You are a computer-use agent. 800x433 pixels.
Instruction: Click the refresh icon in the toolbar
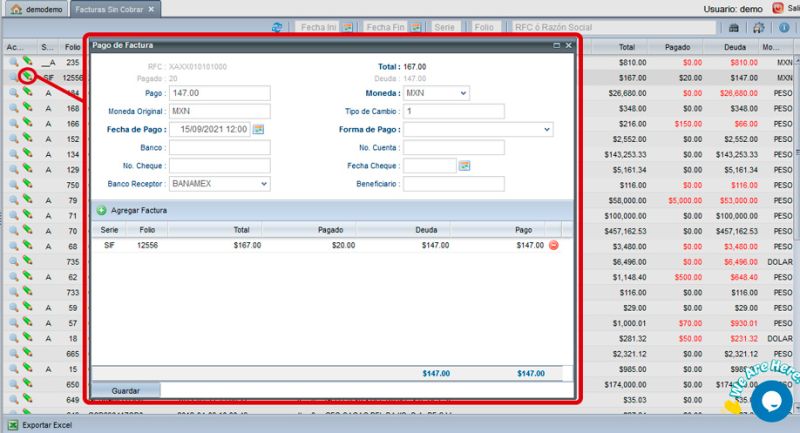point(277,28)
